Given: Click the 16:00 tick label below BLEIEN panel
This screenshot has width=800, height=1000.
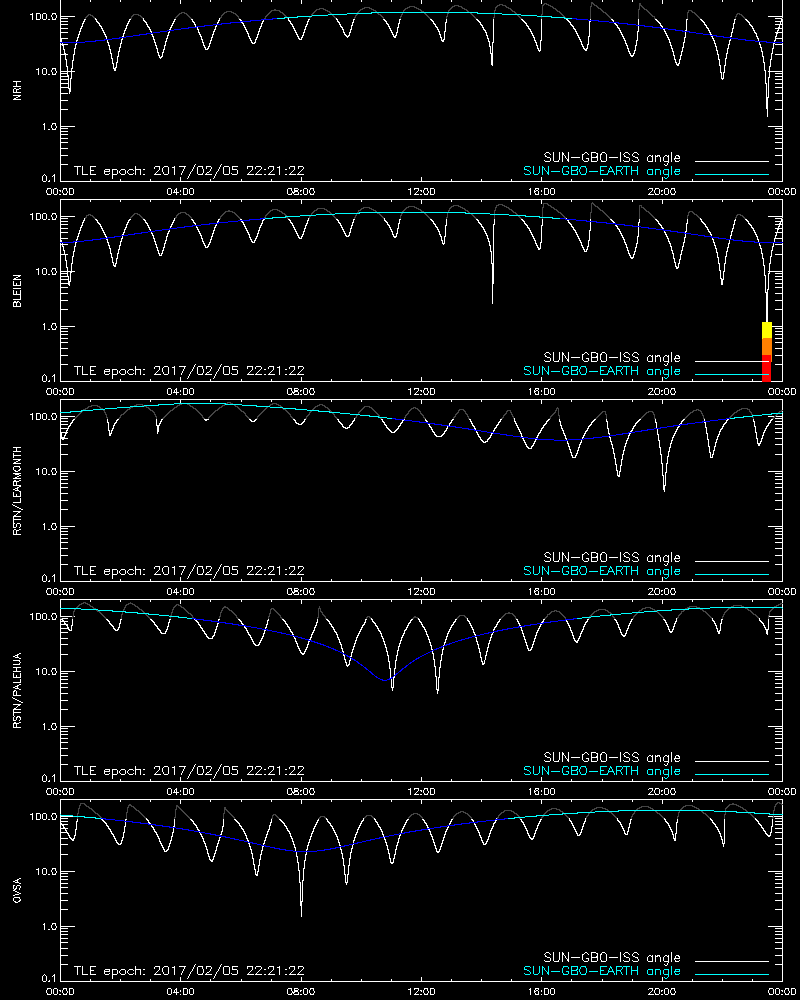Looking at the screenshot, I should tap(541, 392).
